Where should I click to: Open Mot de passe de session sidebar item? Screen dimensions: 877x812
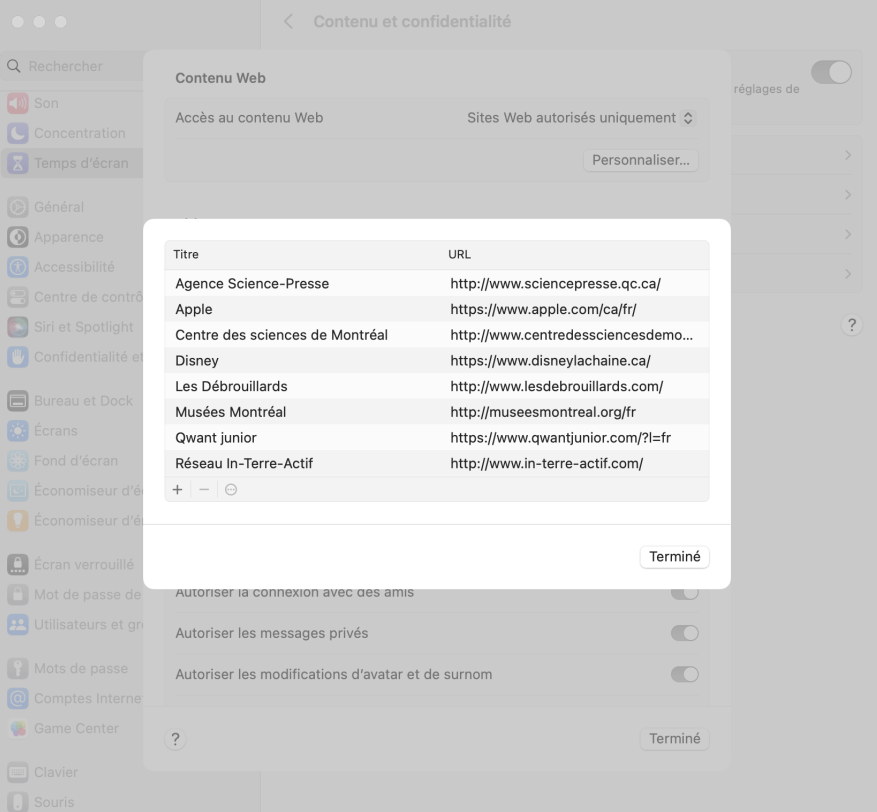(x=74, y=594)
